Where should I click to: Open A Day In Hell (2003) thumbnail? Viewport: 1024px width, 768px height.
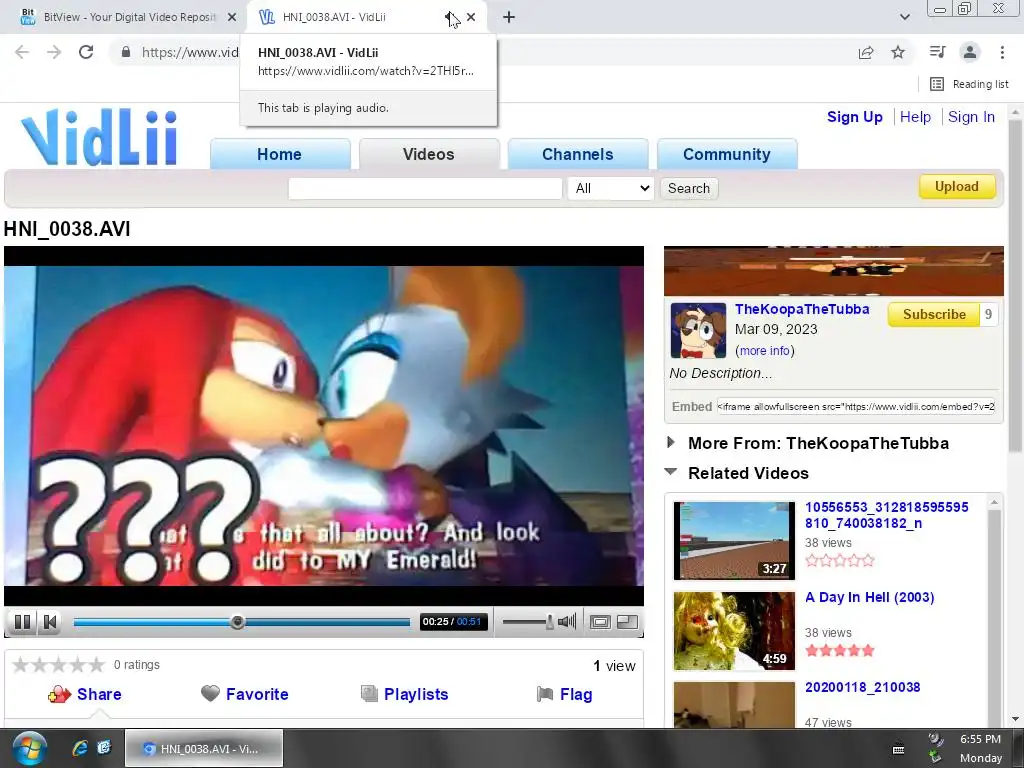734,630
